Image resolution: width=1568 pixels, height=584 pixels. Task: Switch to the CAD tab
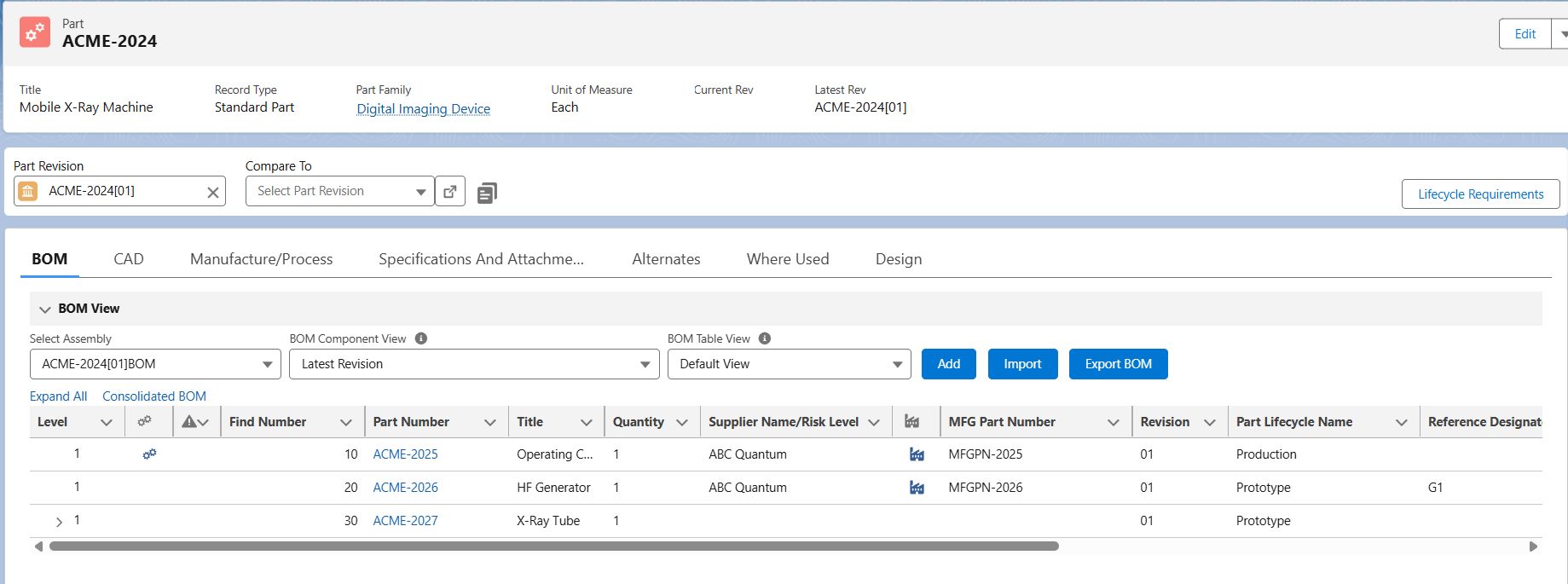[x=129, y=259]
